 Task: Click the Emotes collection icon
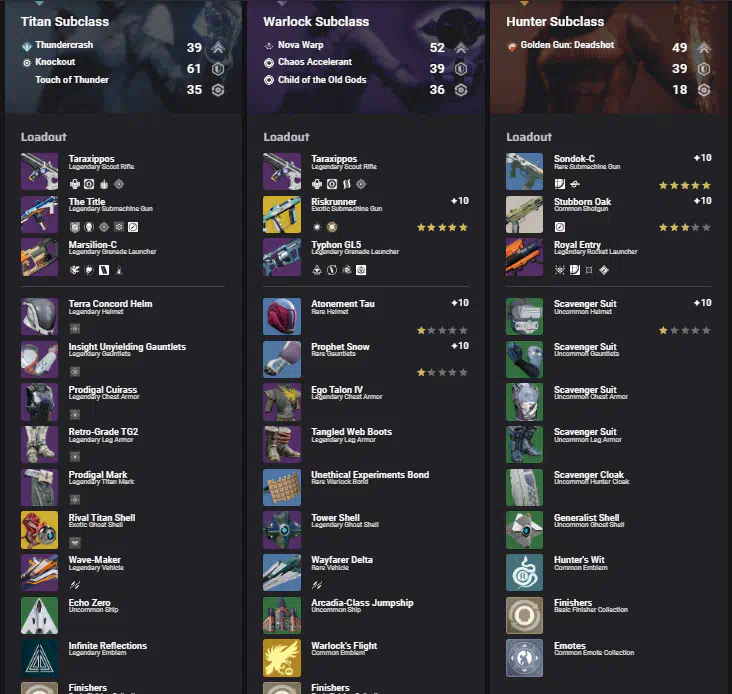tap(524, 658)
